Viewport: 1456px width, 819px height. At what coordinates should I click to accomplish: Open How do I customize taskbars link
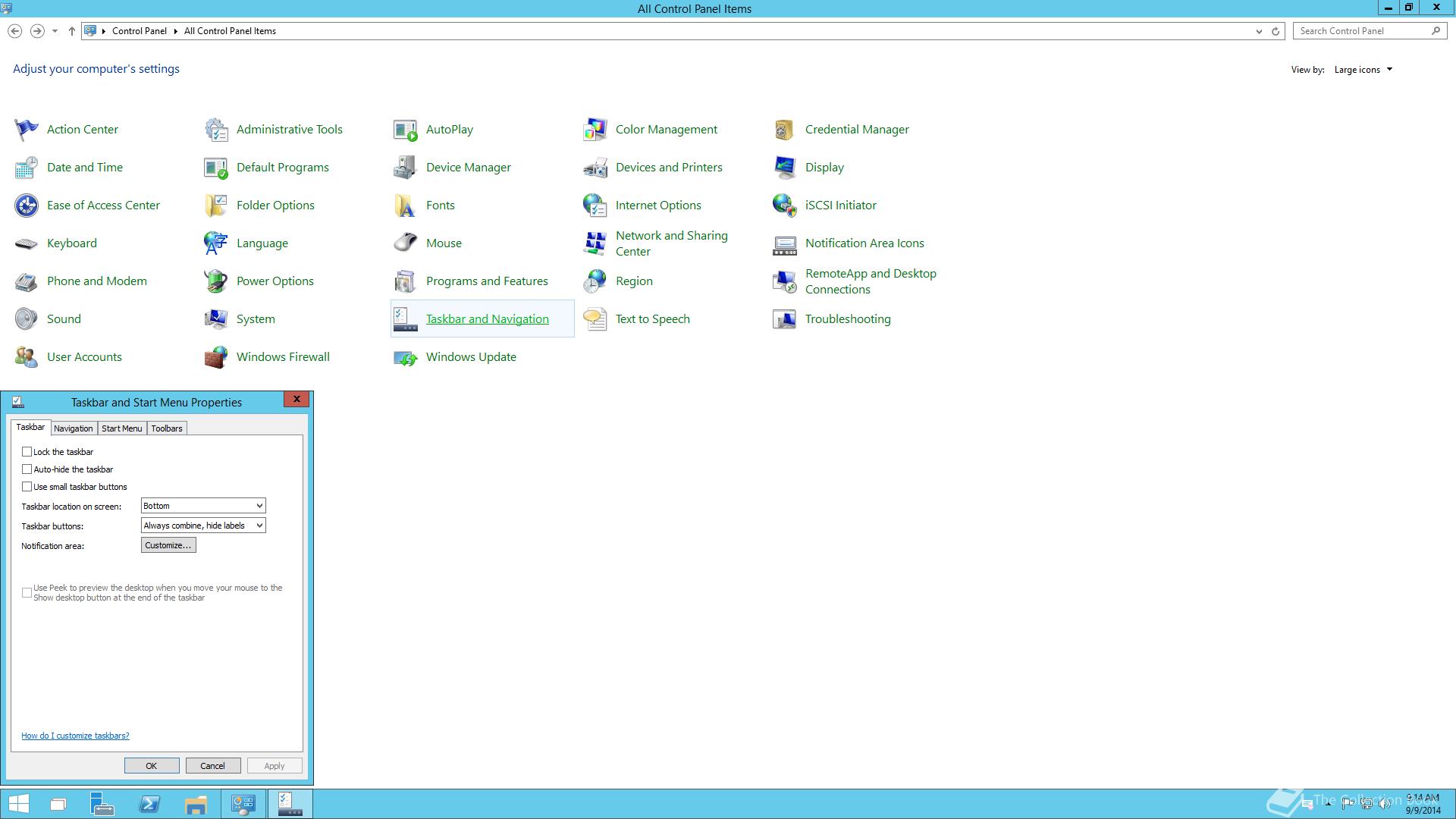pos(75,736)
